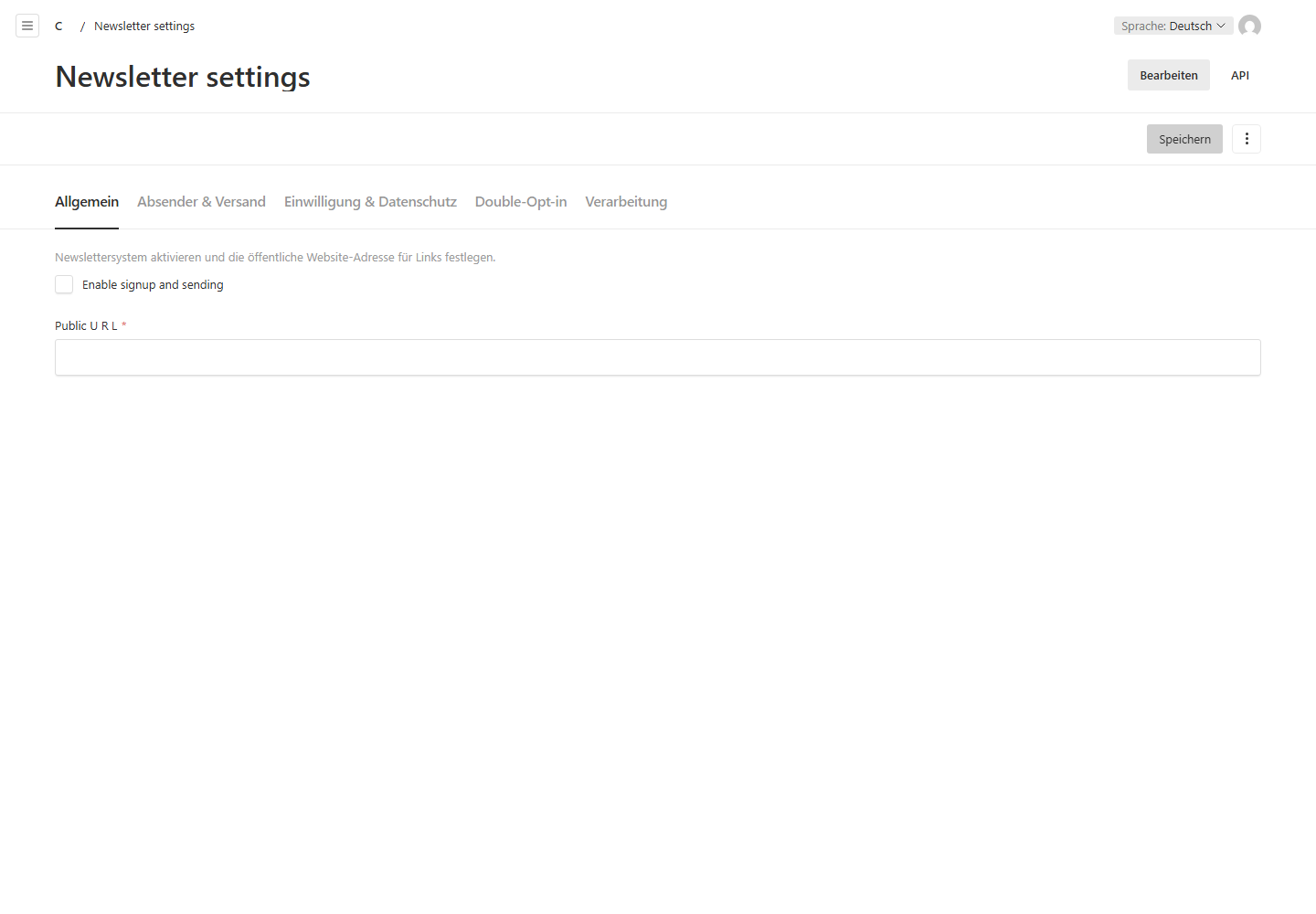Open the Einwilligung & Datenschutz tab
This screenshot has height=914, width=1316.
370,202
